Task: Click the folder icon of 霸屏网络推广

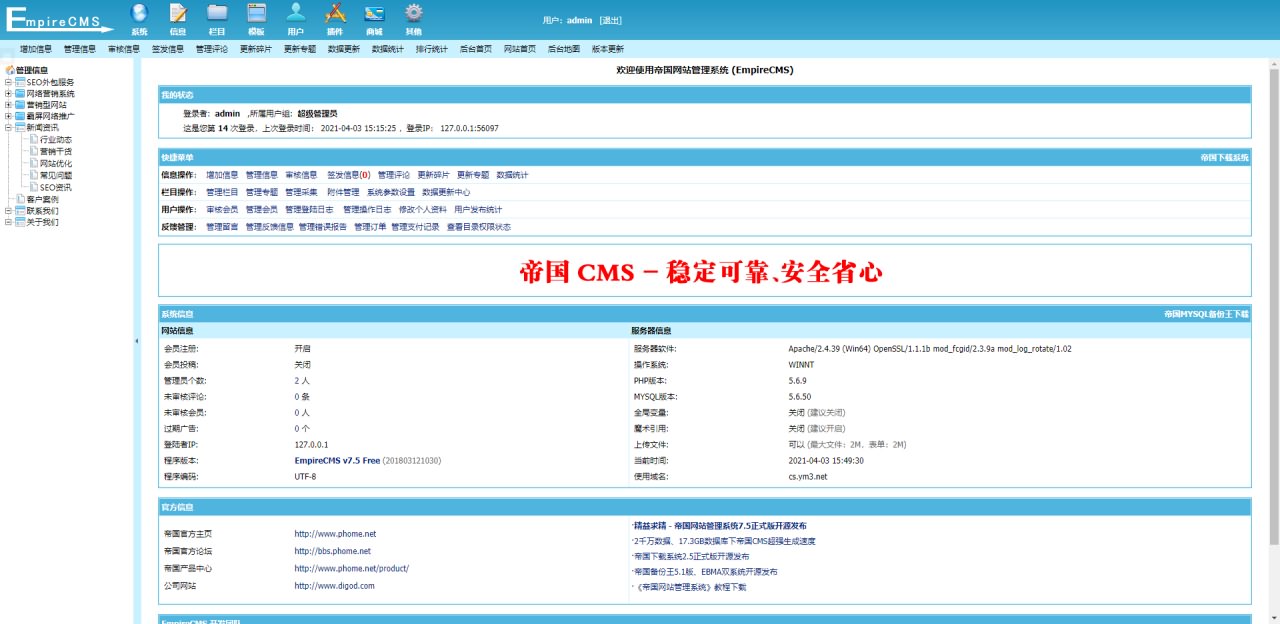Action: [20, 116]
